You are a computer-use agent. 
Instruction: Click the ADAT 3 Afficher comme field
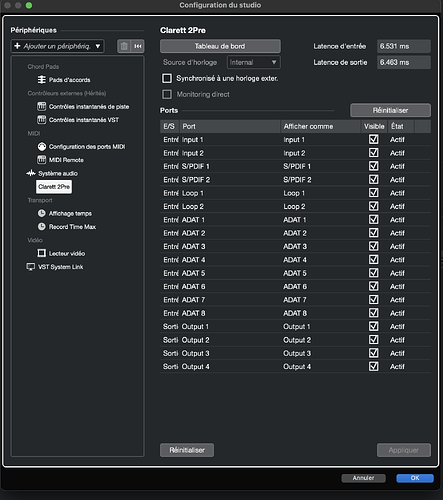(x=321, y=246)
